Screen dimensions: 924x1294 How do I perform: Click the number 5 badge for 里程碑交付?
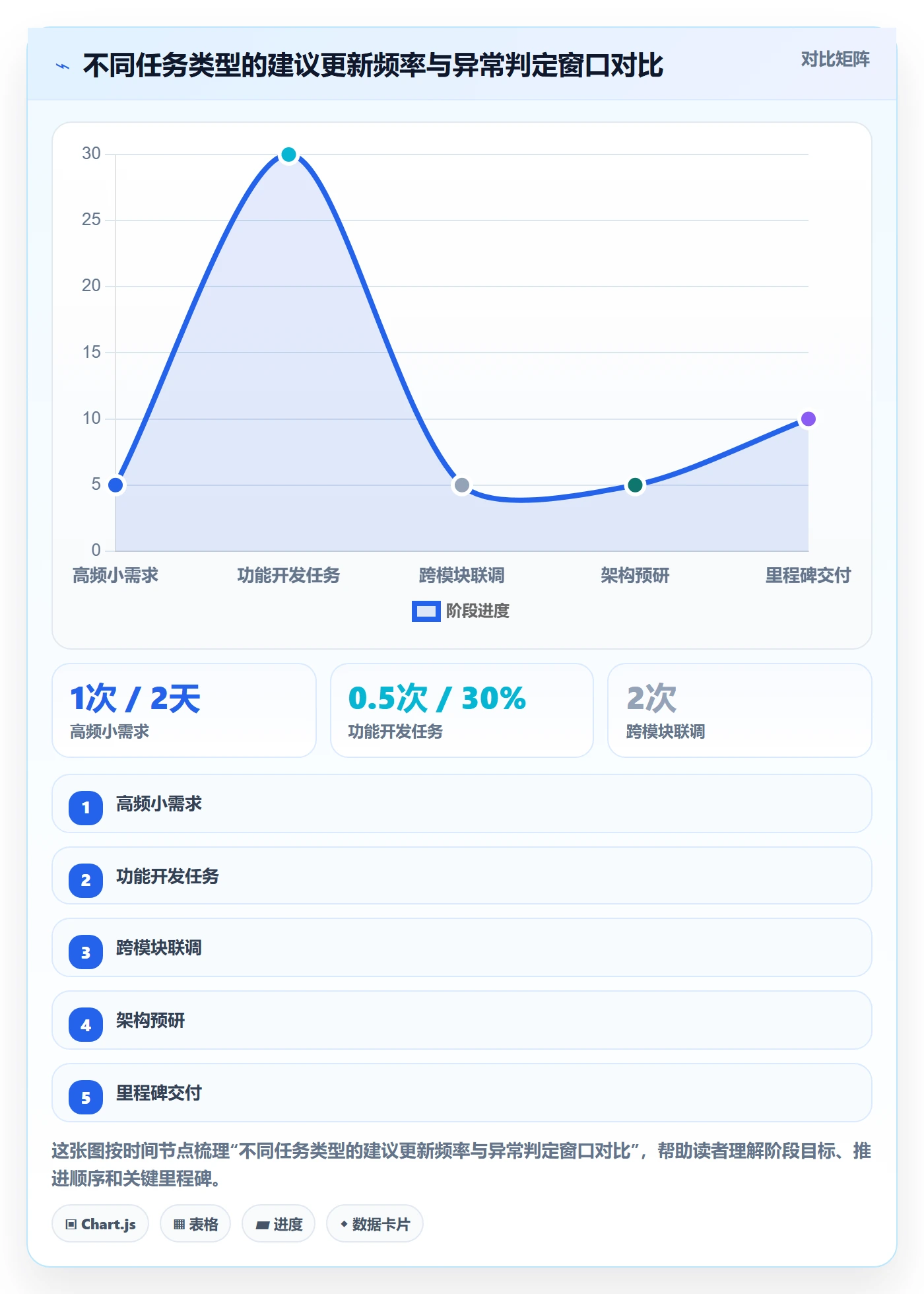click(86, 1097)
